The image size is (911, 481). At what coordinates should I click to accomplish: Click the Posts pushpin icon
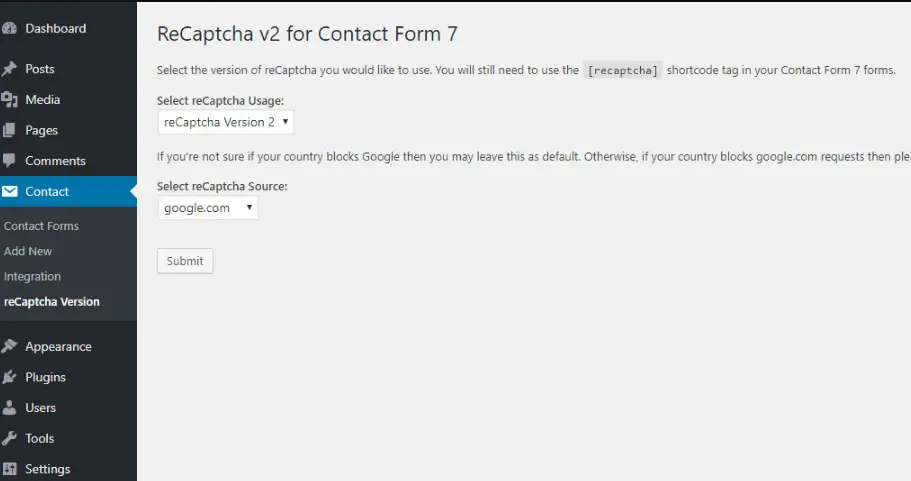[9, 69]
